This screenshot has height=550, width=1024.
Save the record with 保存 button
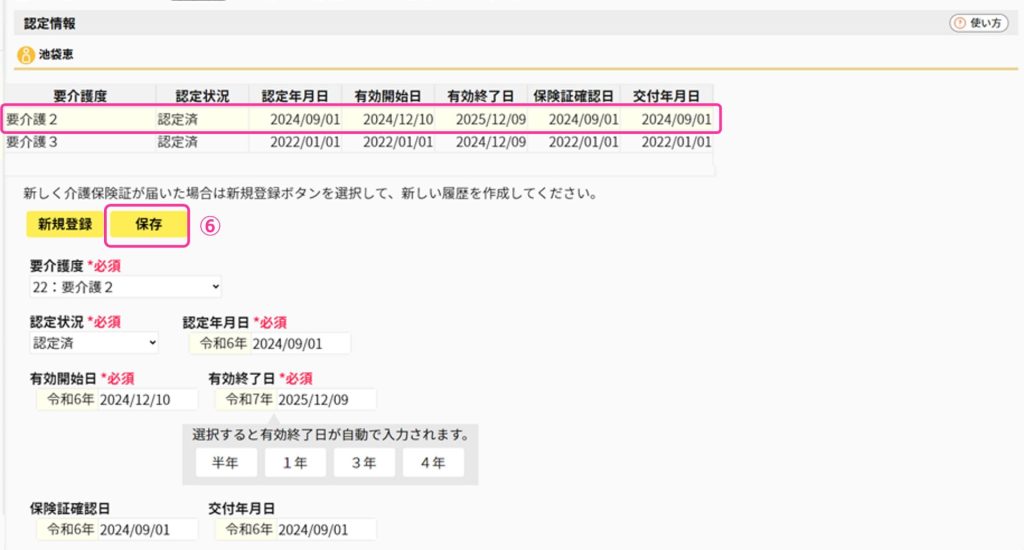coord(148,224)
